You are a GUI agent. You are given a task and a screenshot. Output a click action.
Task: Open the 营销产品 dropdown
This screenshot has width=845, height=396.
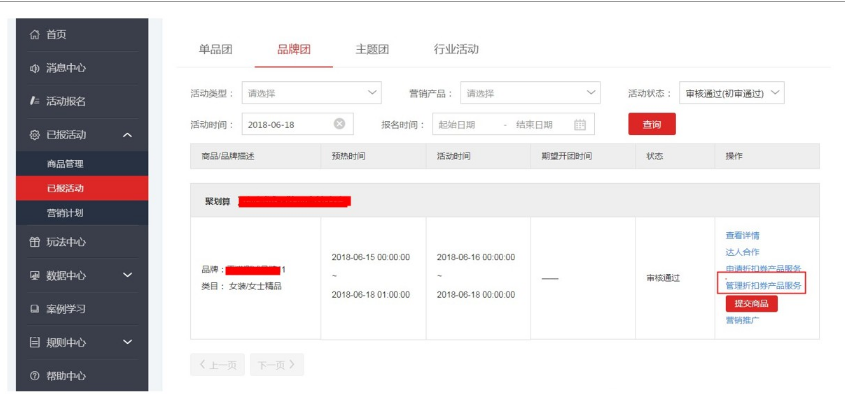[530, 93]
